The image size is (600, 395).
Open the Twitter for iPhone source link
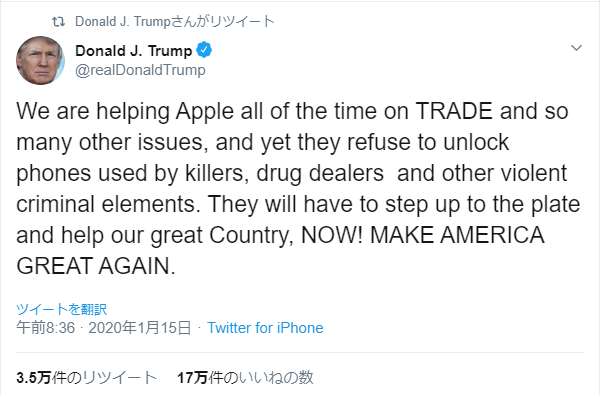[x=265, y=328]
